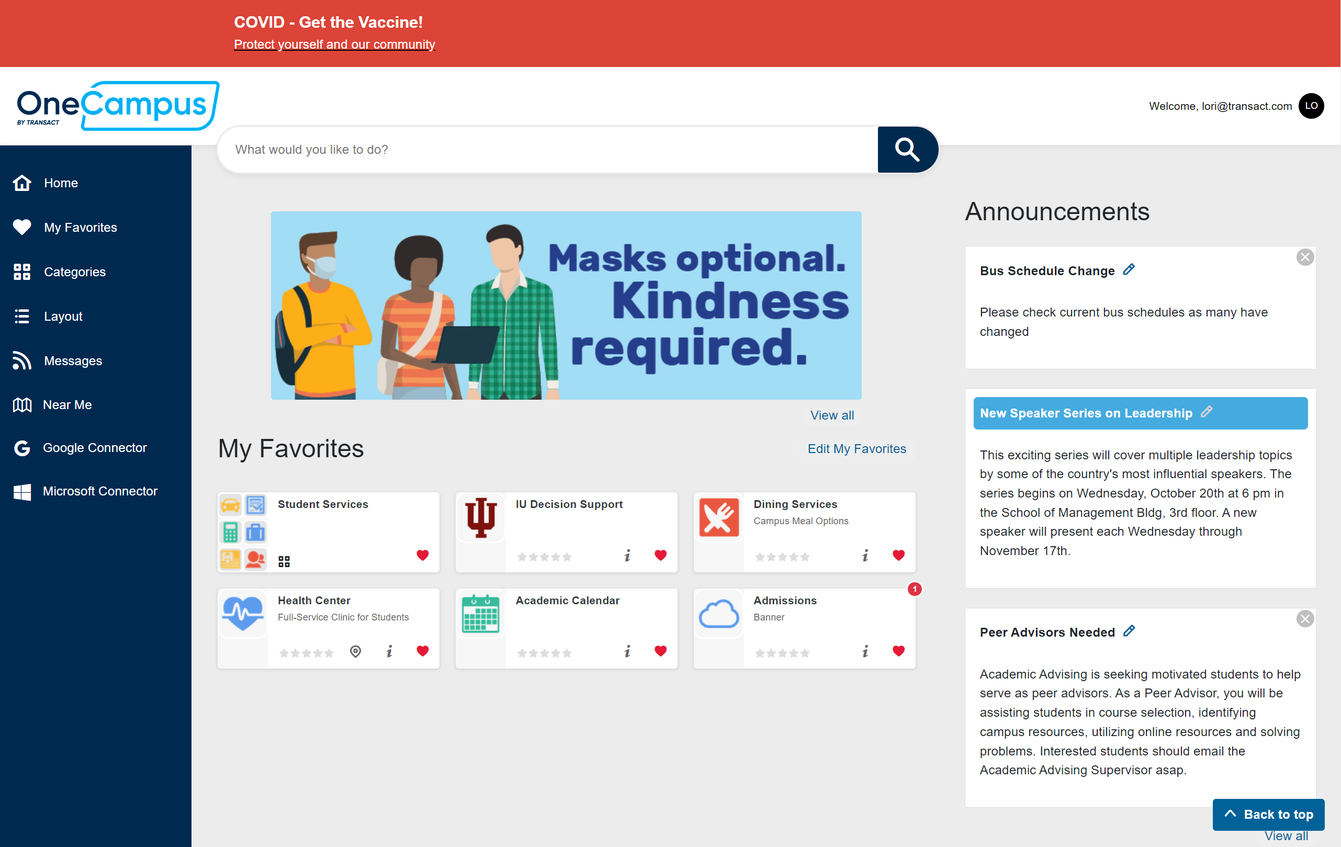This screenshot has width=1341, height=847.
Task: Click the search input field
Action: [x=547, y=149]
